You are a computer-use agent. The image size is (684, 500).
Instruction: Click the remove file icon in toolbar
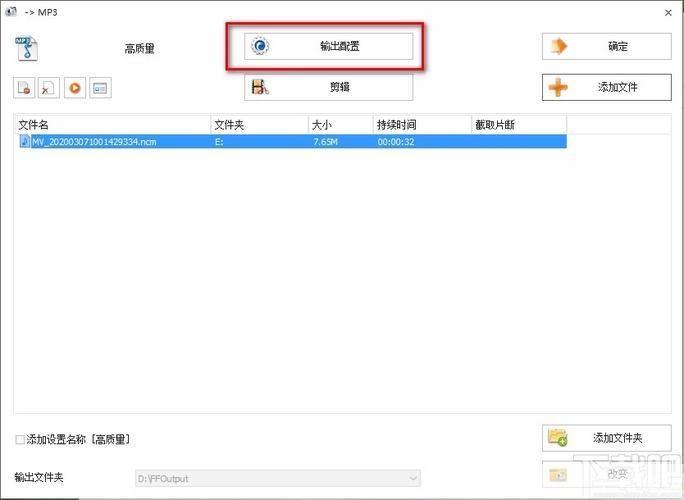(24, 88)
